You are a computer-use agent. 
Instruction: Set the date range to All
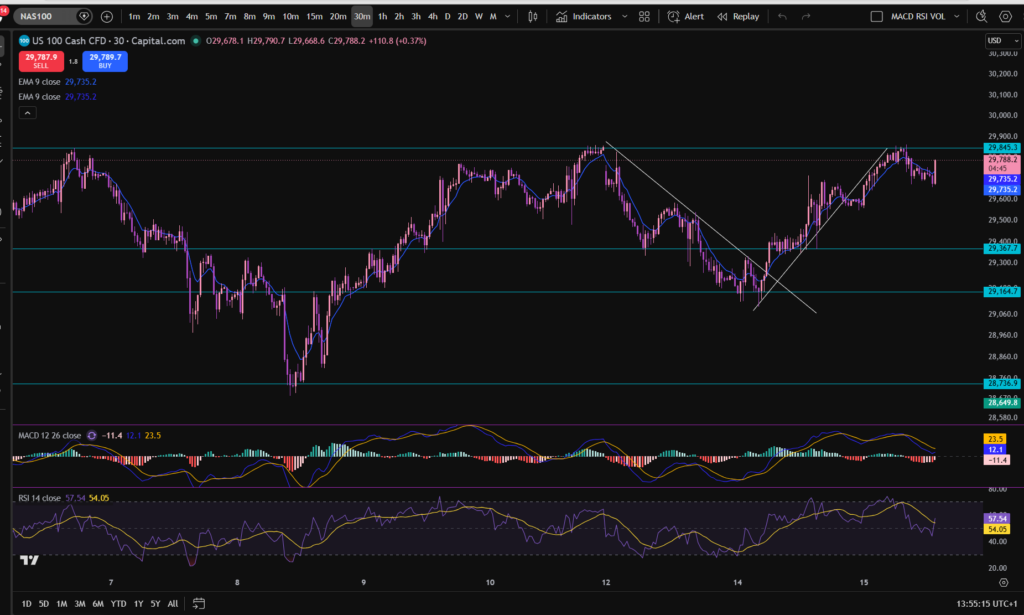[172, 604]
